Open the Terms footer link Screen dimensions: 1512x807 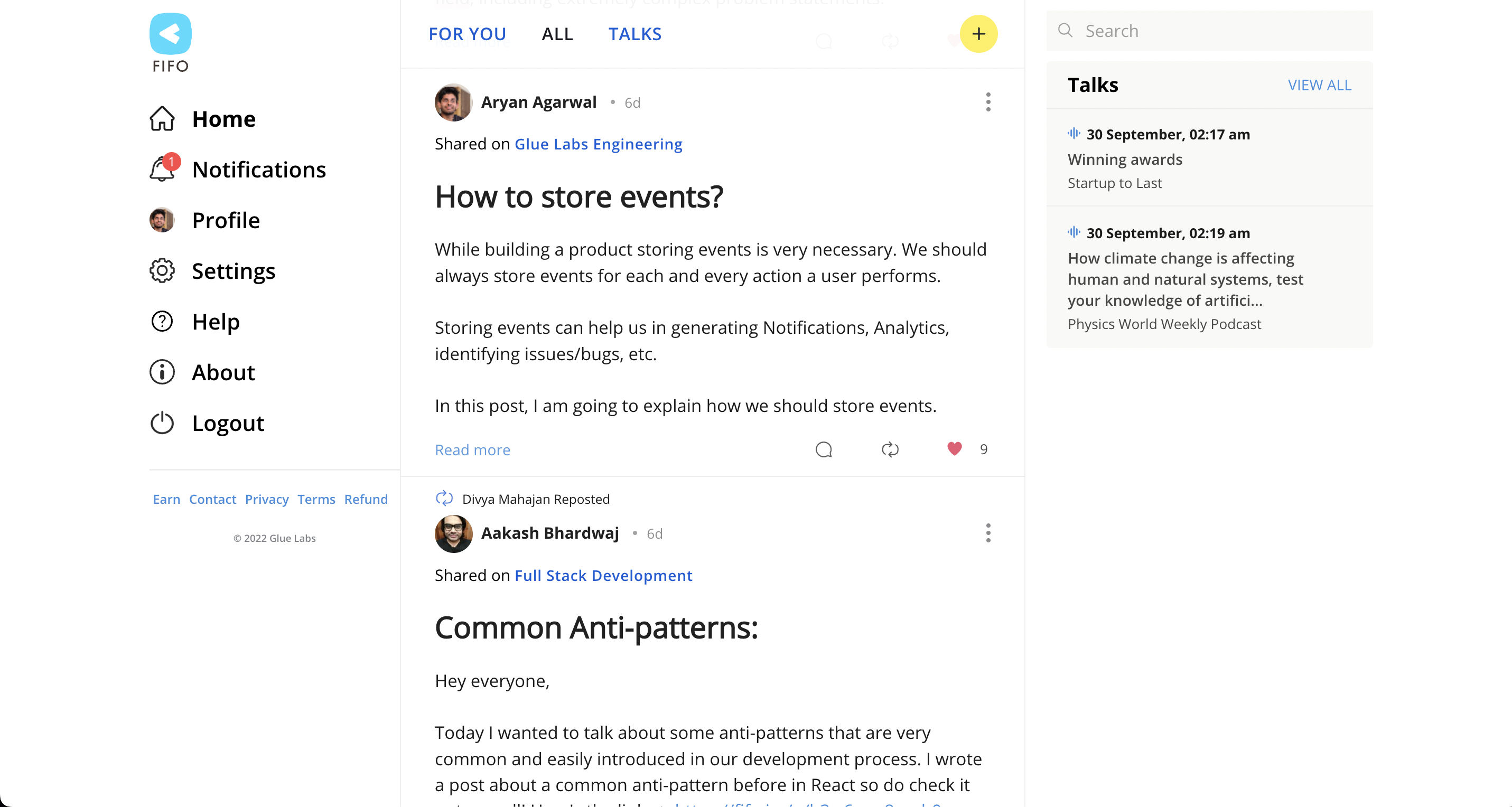point(316,499)
